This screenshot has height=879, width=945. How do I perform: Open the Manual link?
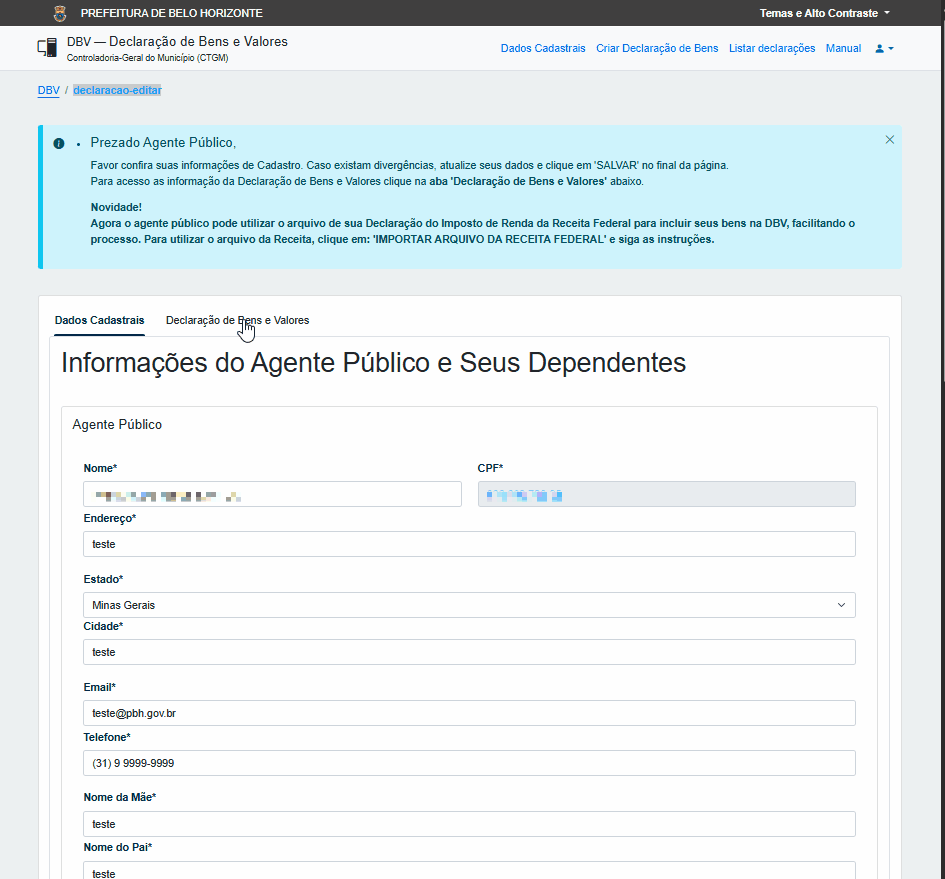[843, 48]
